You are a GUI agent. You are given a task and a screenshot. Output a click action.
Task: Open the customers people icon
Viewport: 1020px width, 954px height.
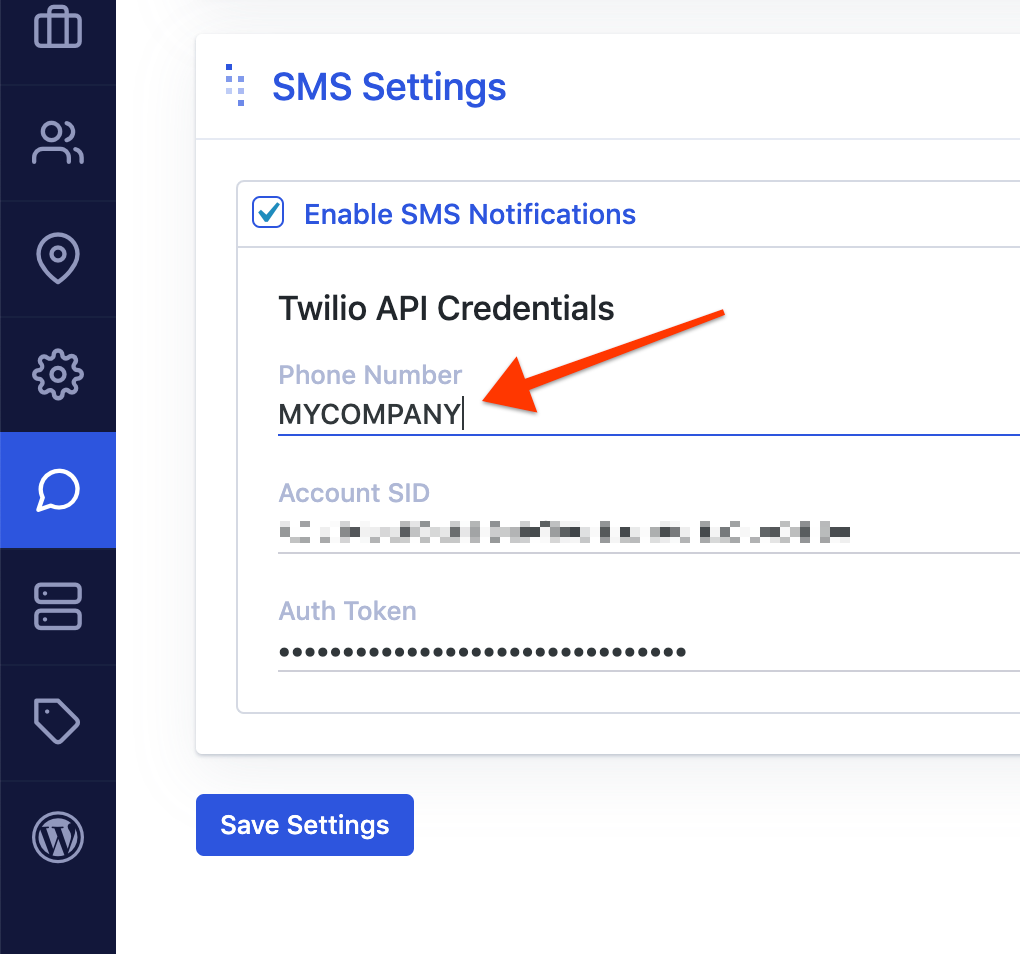pos(58,142)
